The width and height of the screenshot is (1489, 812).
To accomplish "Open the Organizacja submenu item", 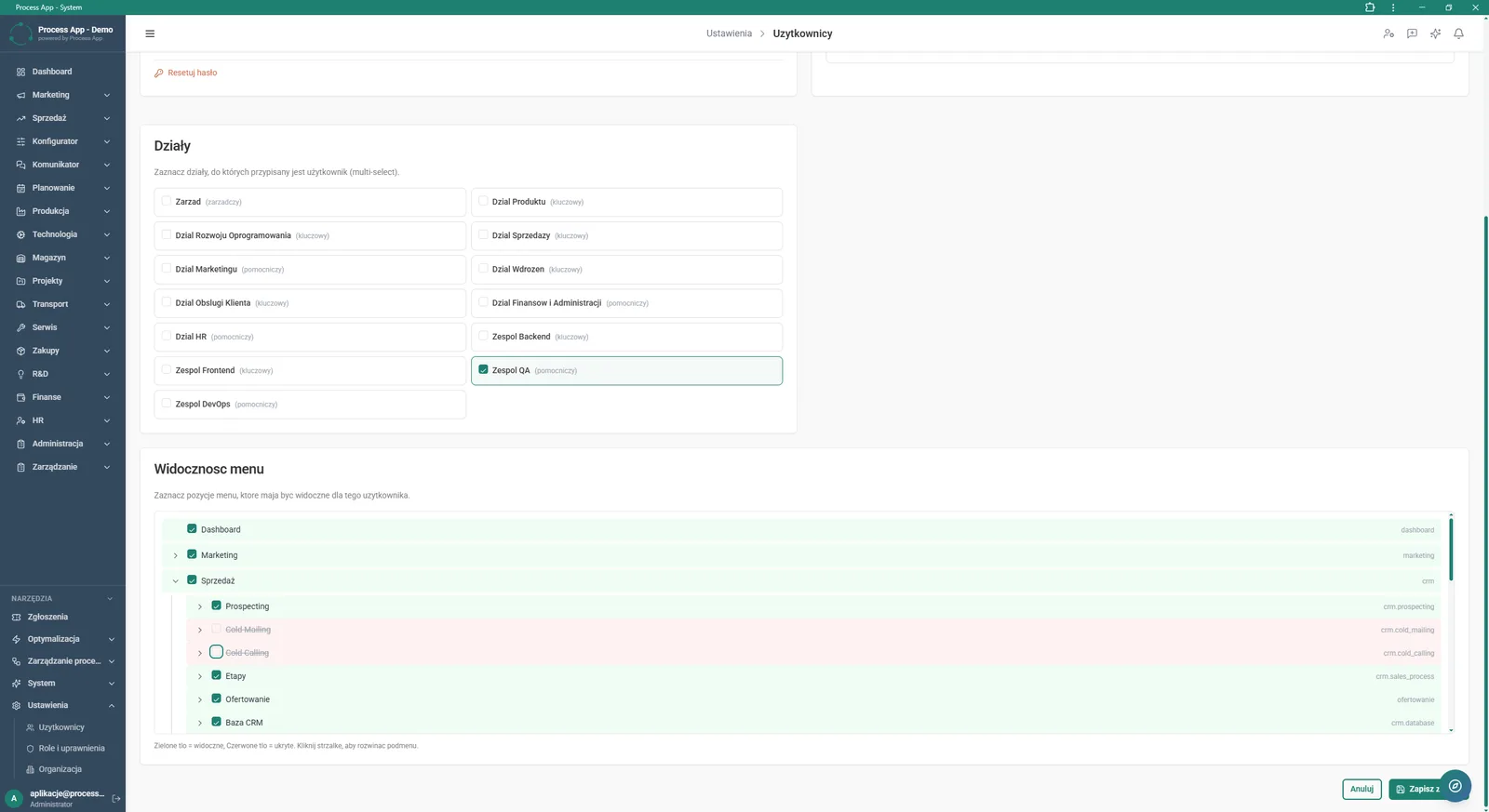I will click(60, 769).
